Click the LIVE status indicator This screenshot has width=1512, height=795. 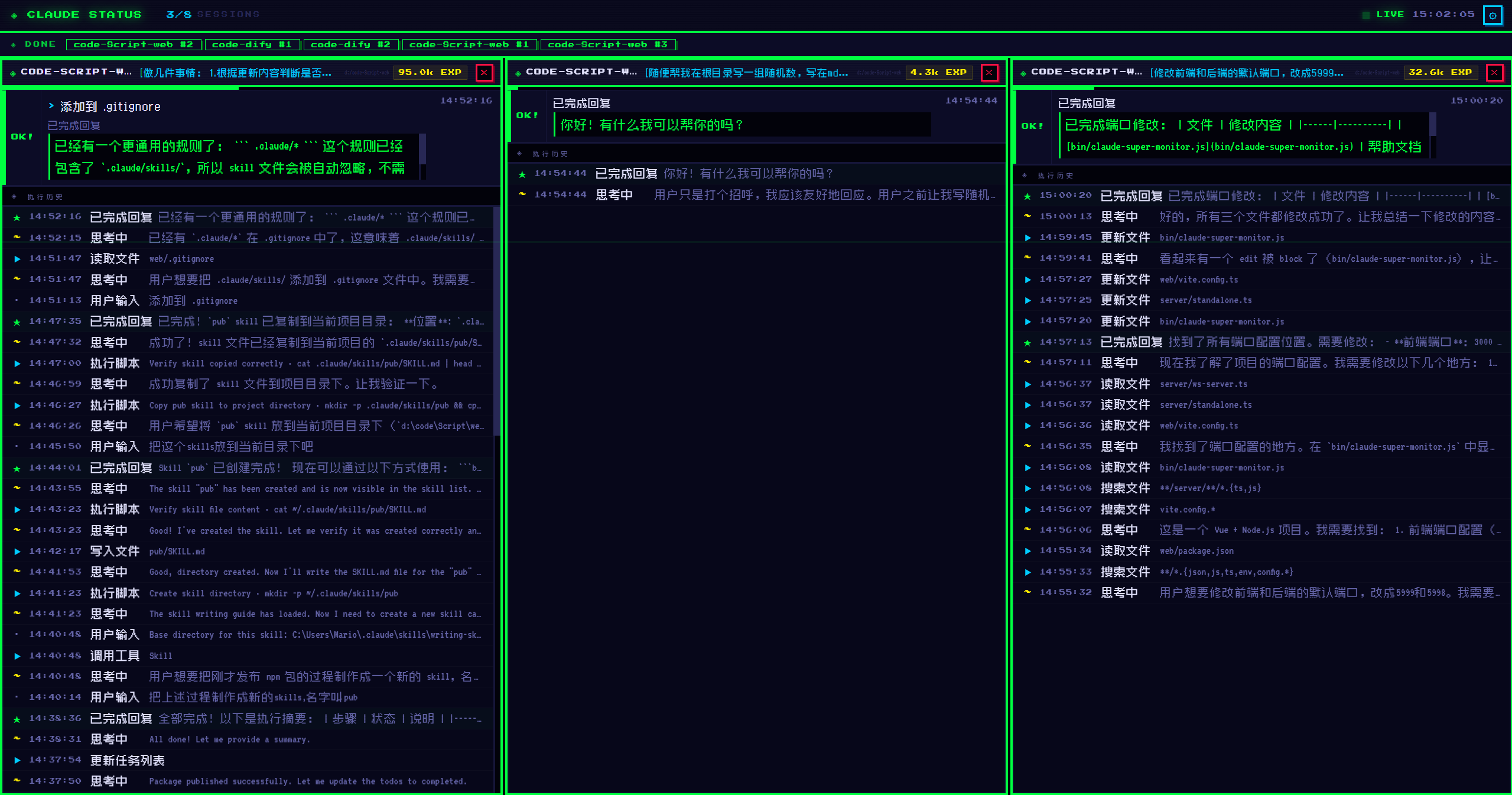(x=1384, y=15)
